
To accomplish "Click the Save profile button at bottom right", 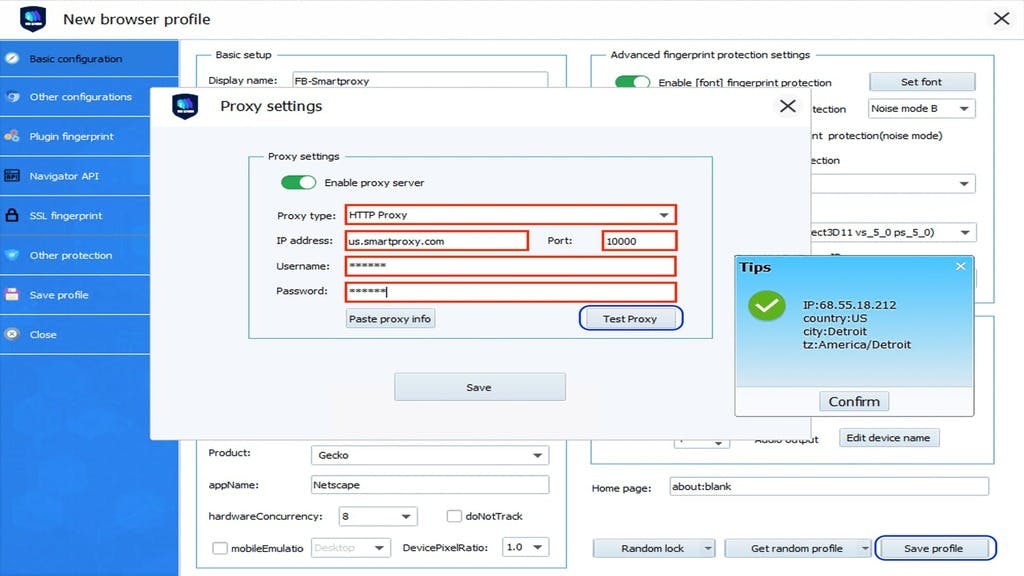I will coord(934,549).
